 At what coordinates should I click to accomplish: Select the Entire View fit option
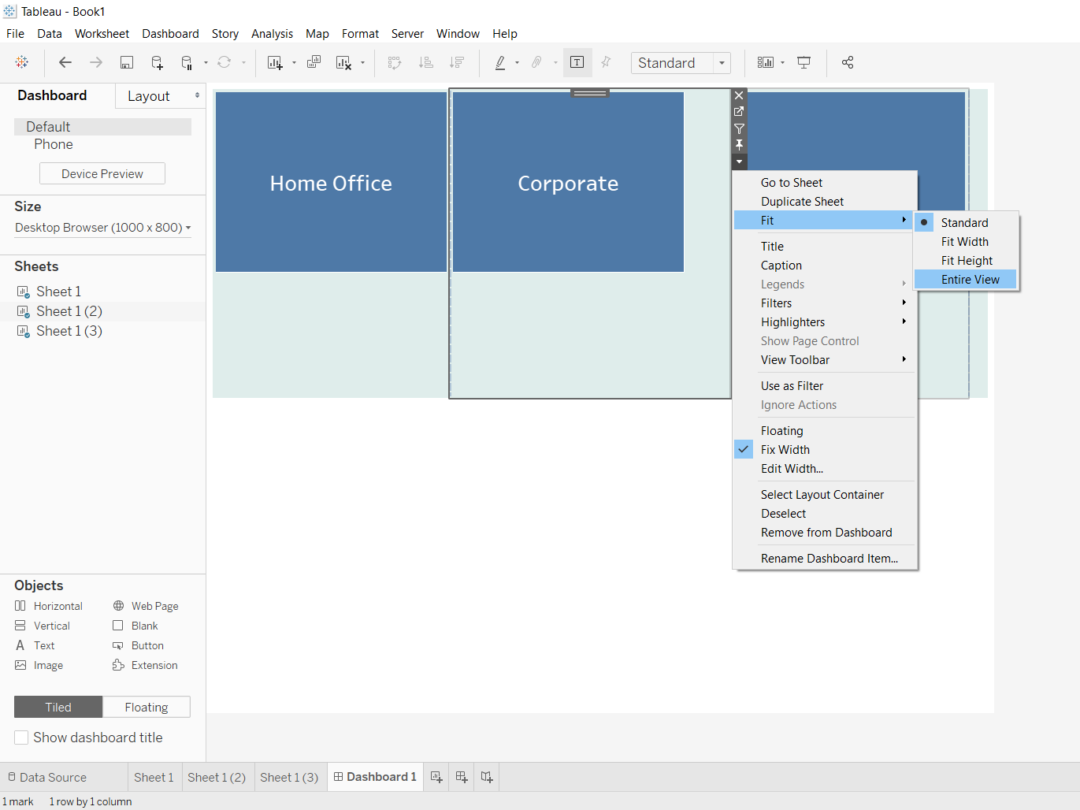pyautogui.click(x=966, y=279)
